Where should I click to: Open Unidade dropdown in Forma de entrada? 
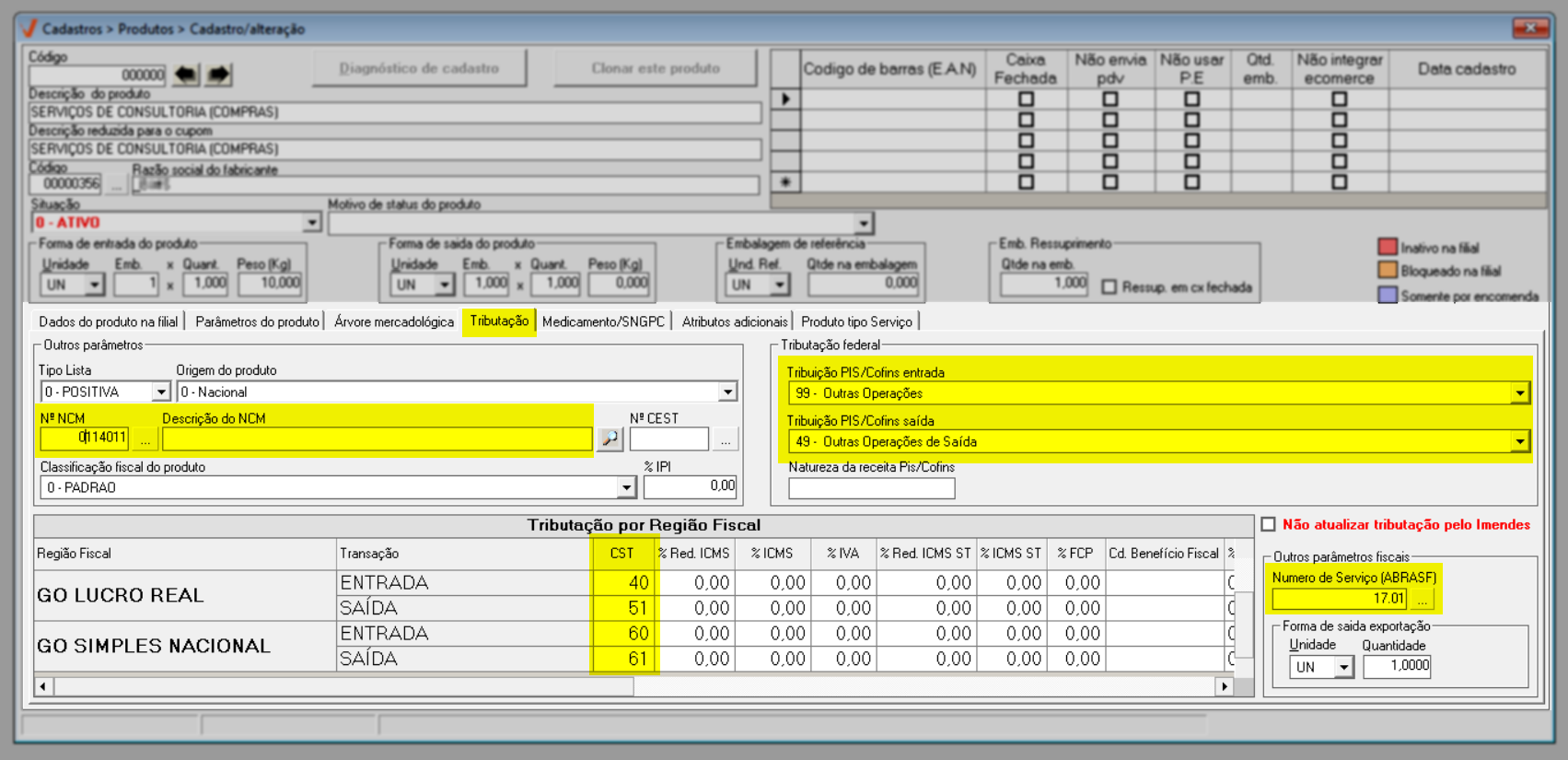95,285
